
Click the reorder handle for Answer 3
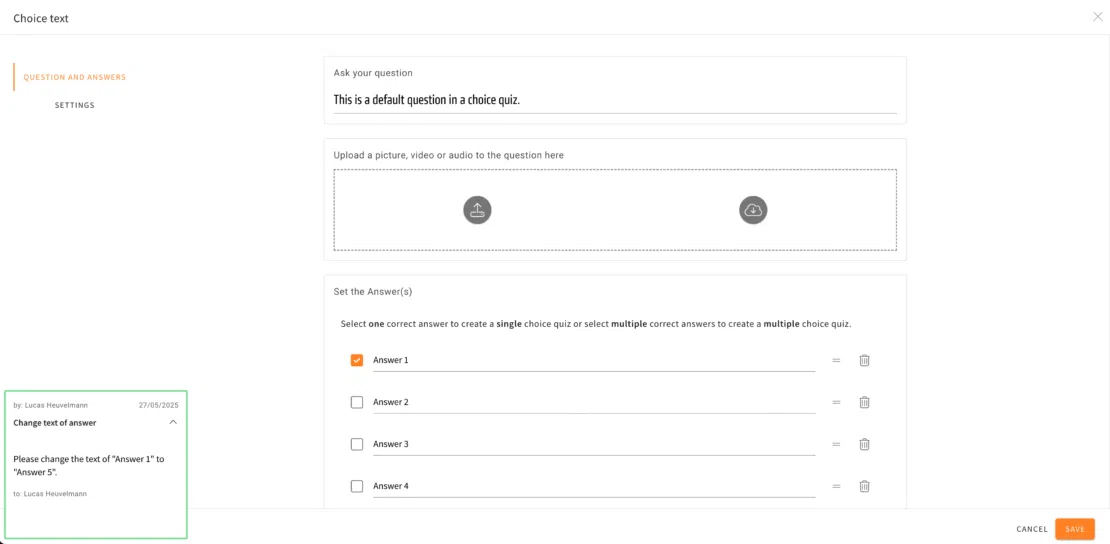[836, 444]
